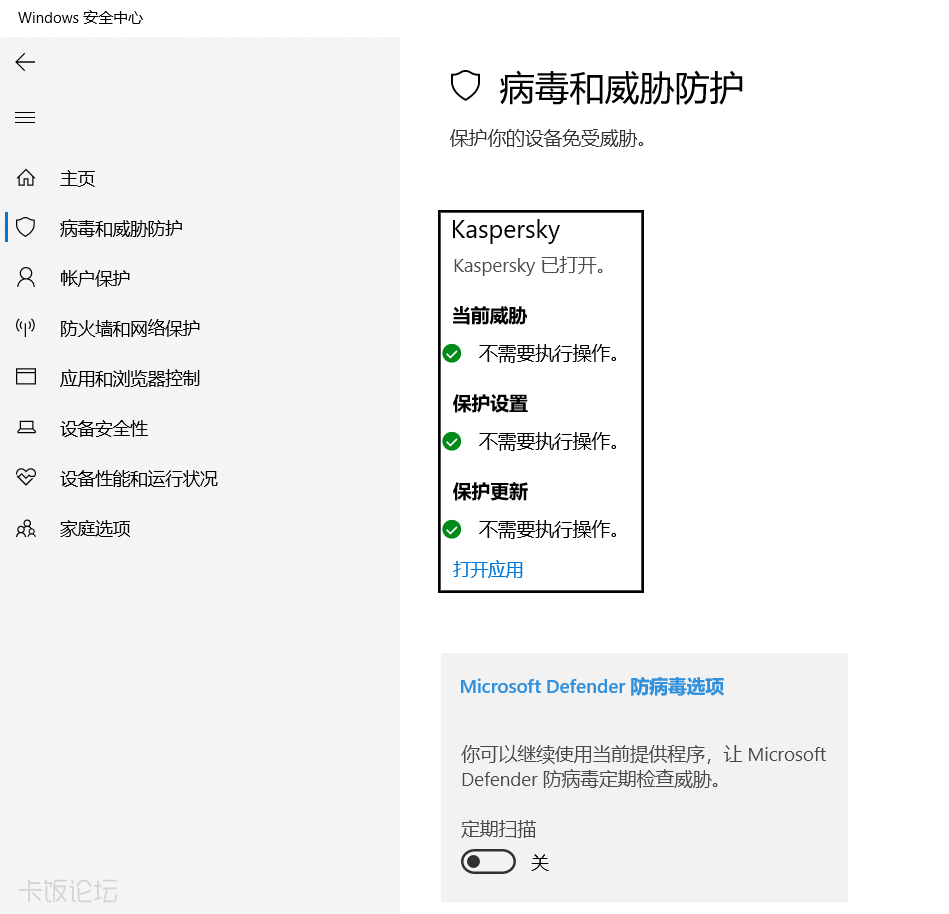The height and width of the screenshot is (914, 949).
Task: Click the back arrow at top left
Action: [24, 61]
